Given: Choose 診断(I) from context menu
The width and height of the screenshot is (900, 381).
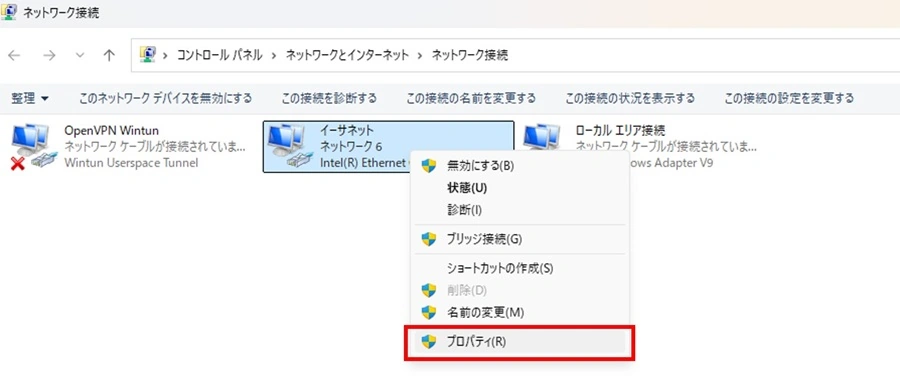Looking at the screenshot, I should coord(520,210).
